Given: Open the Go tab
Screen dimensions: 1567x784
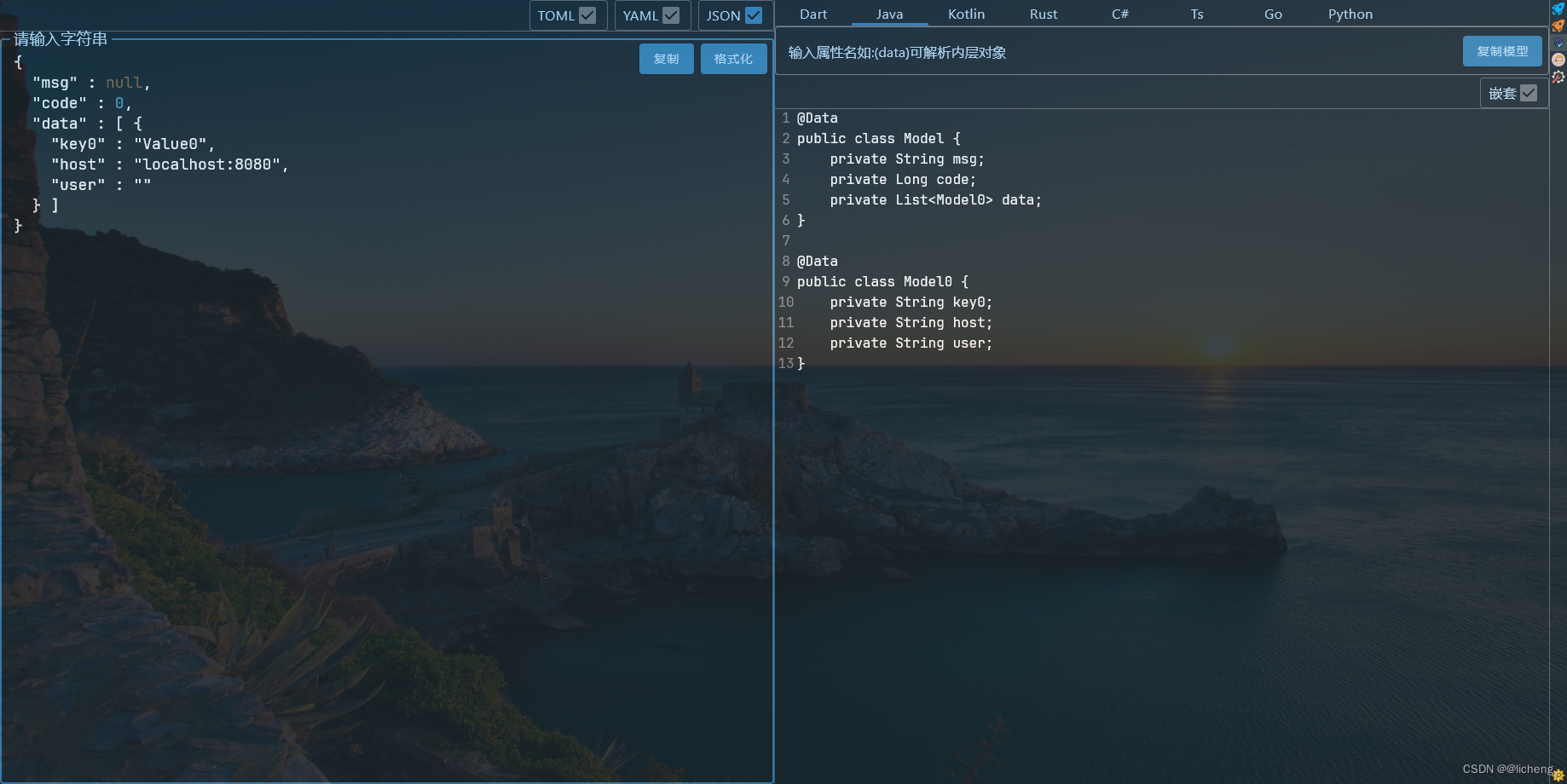Looking at the screenshot, I should point(1273,14).
